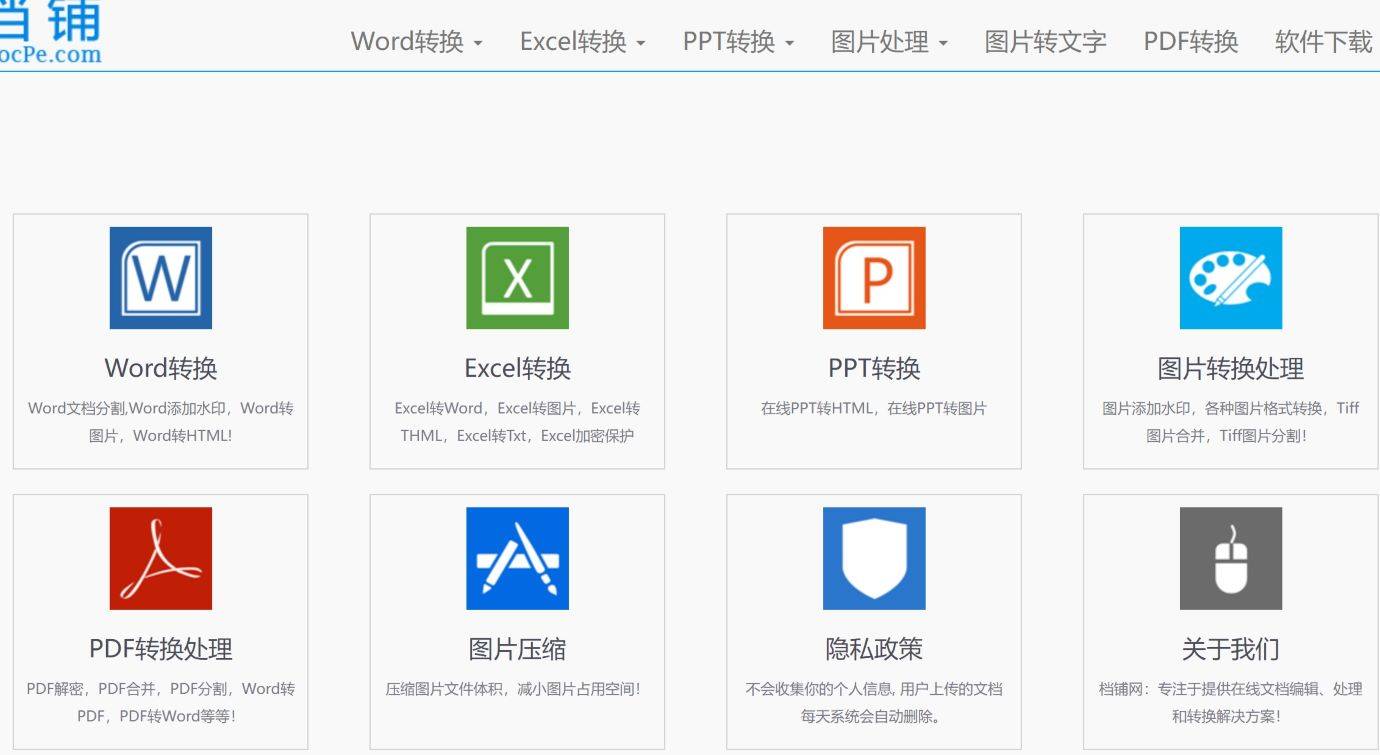The image size is (1380, 755).
Task: Open the 图片压缩 card title link
Action: tap(517, 649)
